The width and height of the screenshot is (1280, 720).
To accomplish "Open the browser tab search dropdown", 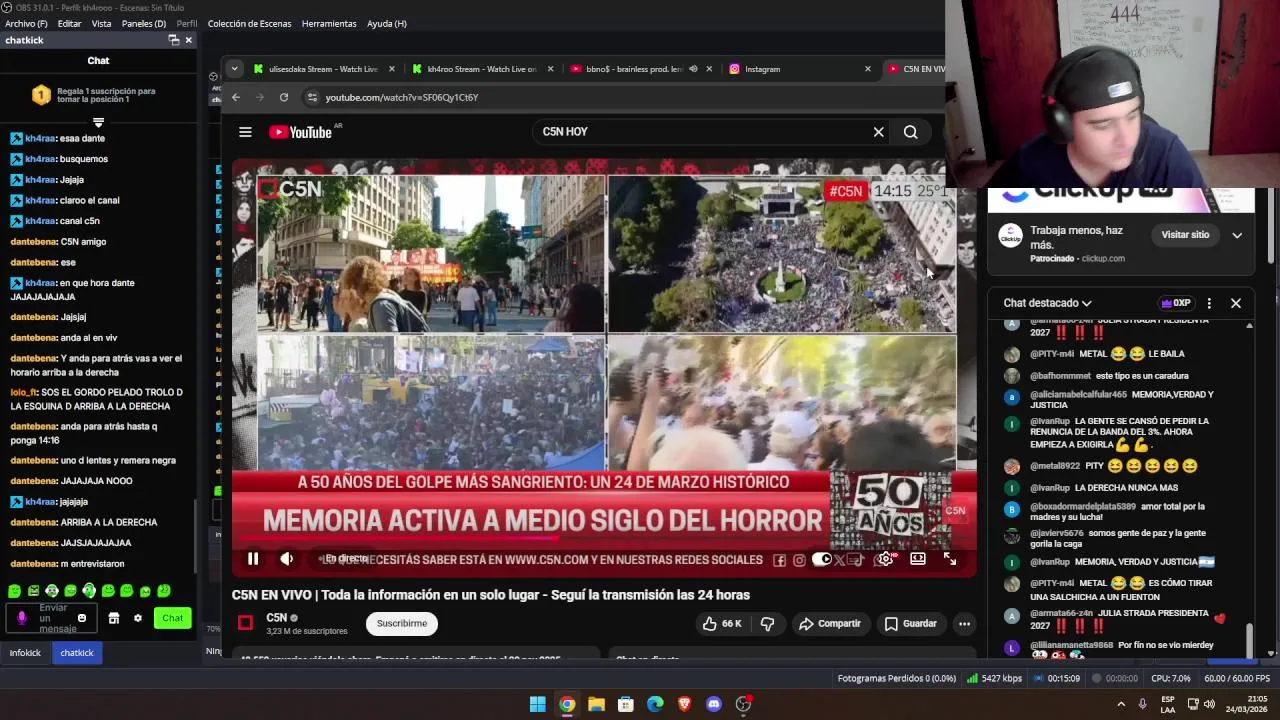I will (234, 69).
